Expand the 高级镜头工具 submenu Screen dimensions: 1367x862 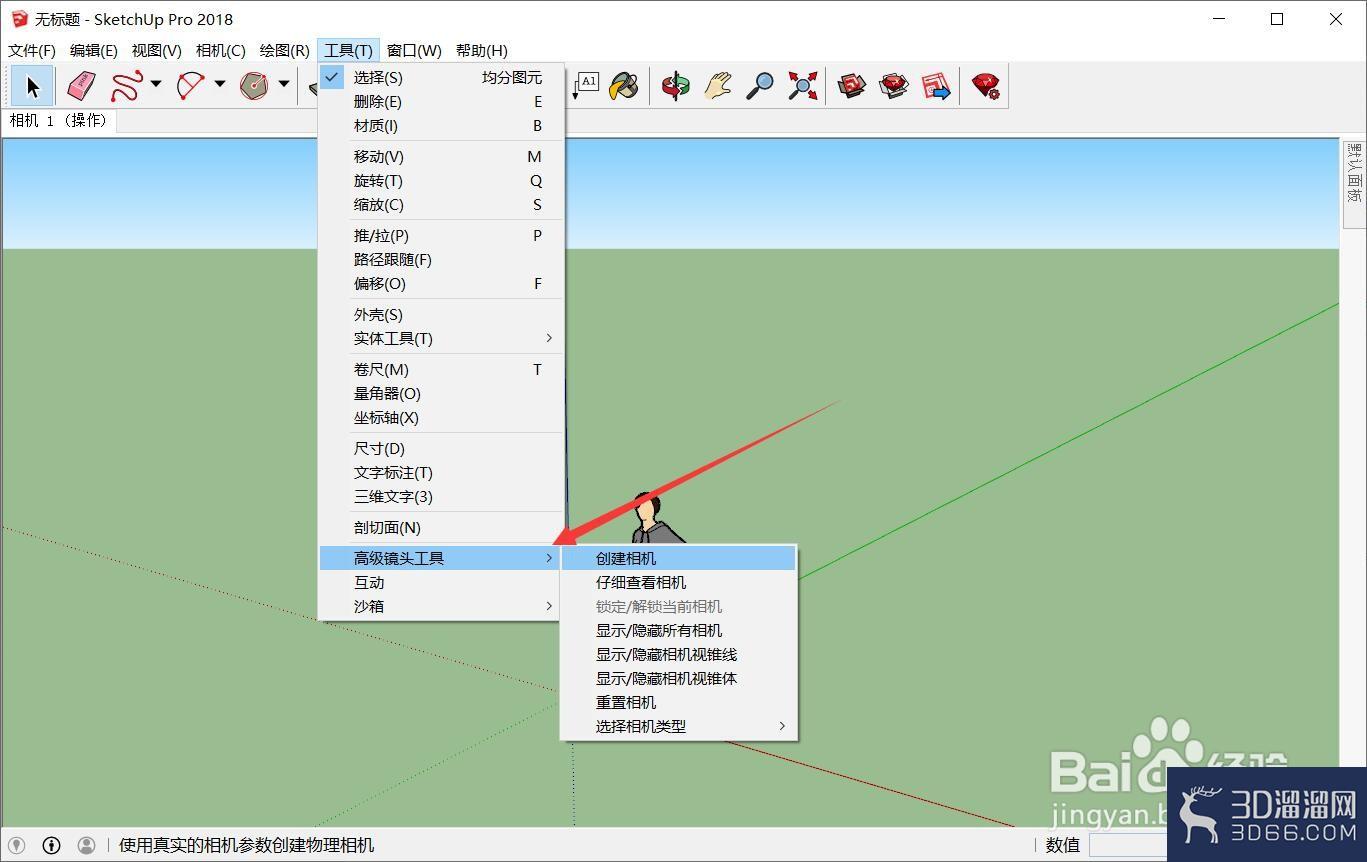coord(441,558)
